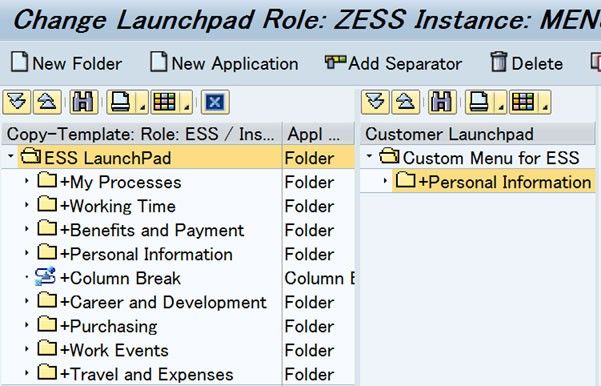Click layout grid icon in Copy-Template panel
This screenshot has width=601, height=386.
165,102
